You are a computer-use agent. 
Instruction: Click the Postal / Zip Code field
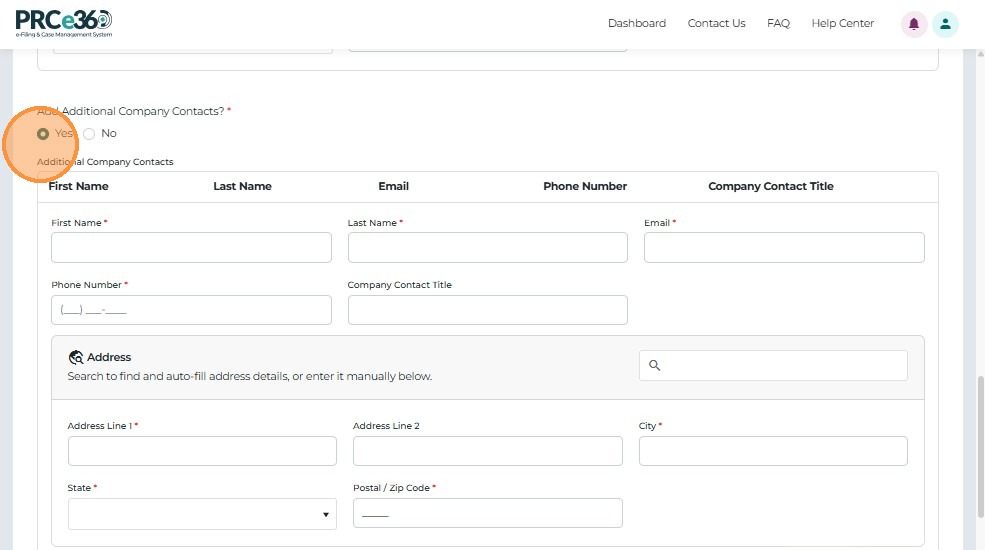[487, 513]
